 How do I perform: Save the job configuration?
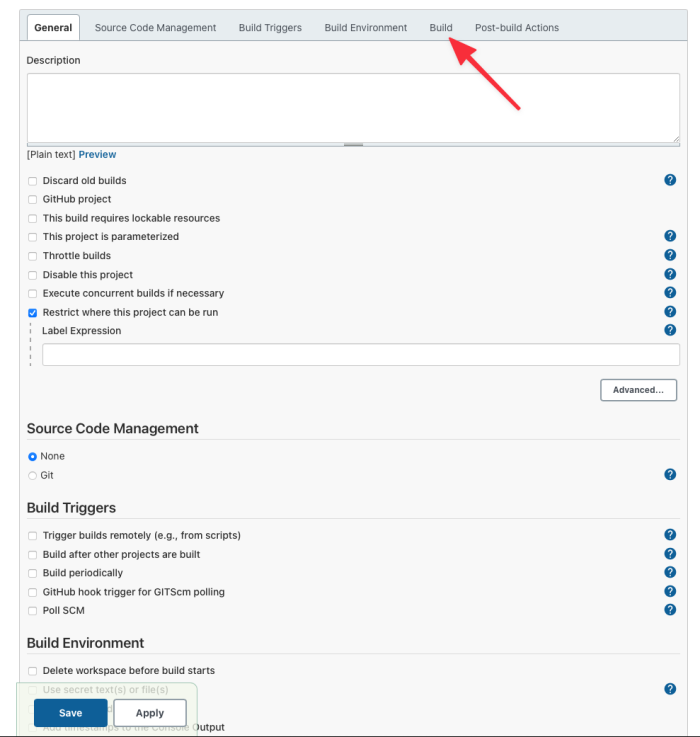click(71, 713)
